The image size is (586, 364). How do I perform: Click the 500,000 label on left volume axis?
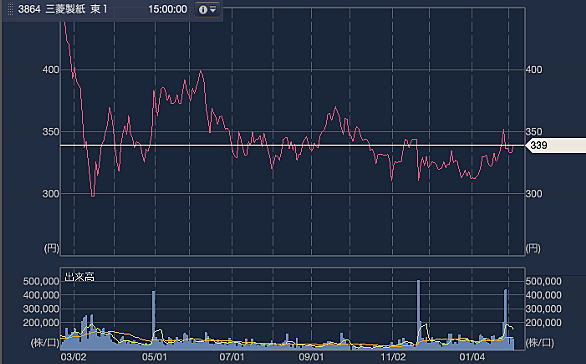(x=41, y=281)
